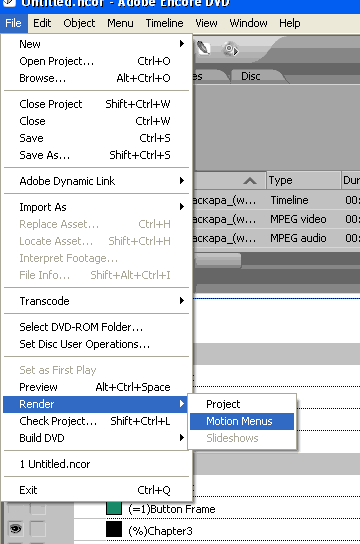The height and width of the screenshot is (544, 360).
Task: Click the disc preview toolbar icon
Action: click(x=230, y=49)
